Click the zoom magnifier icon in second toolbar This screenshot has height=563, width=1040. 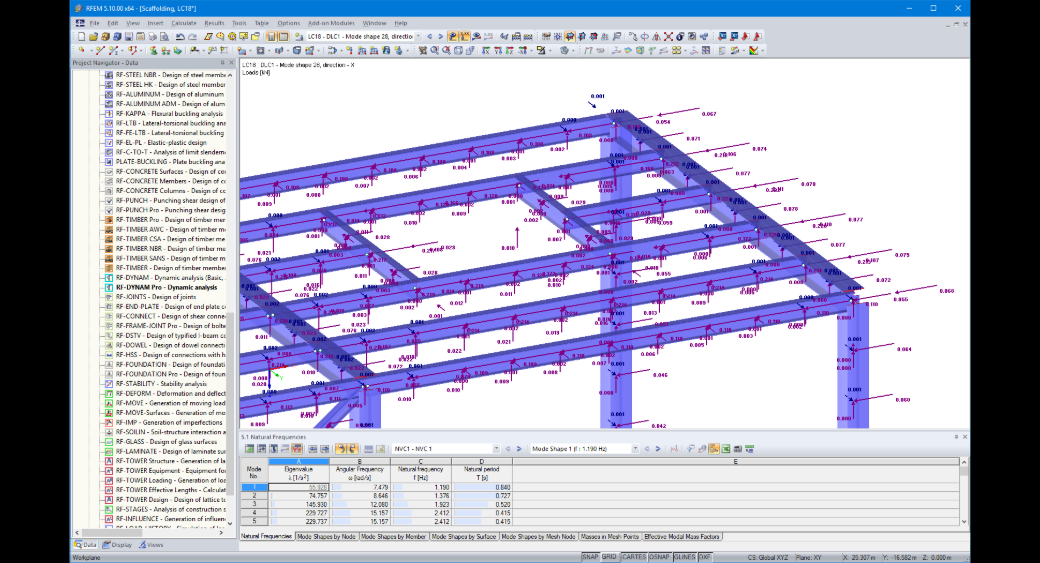434,50
